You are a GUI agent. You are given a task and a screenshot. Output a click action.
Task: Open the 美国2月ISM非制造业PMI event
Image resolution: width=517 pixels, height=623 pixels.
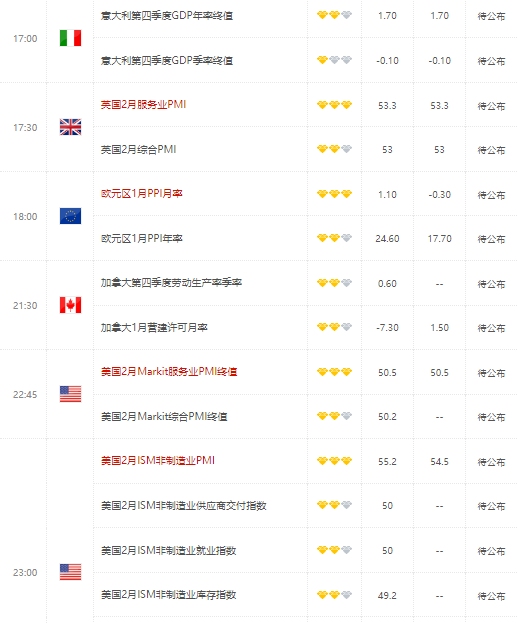click(x=158, y=460)
